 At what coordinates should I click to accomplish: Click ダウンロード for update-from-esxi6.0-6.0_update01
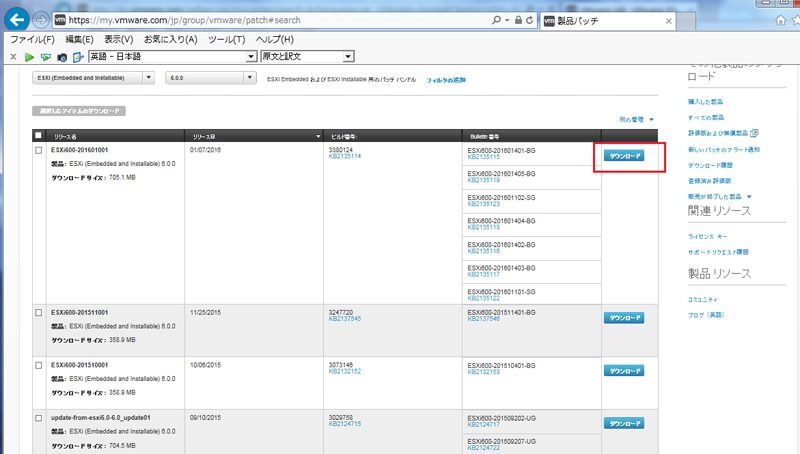tap(624, 423)
